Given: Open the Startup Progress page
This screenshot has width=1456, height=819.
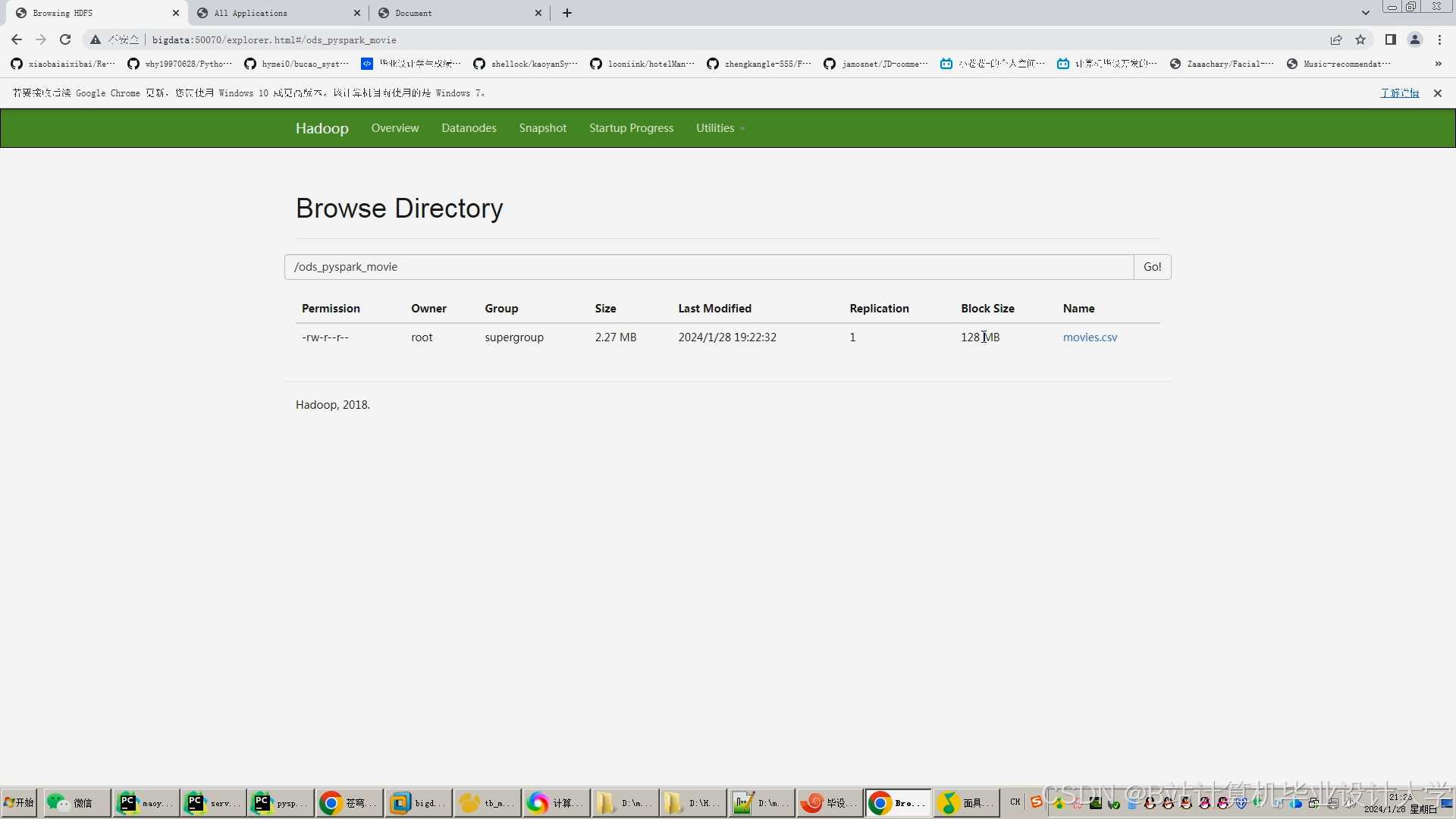Looking at the screenshot, I should (x=631, y=128).
